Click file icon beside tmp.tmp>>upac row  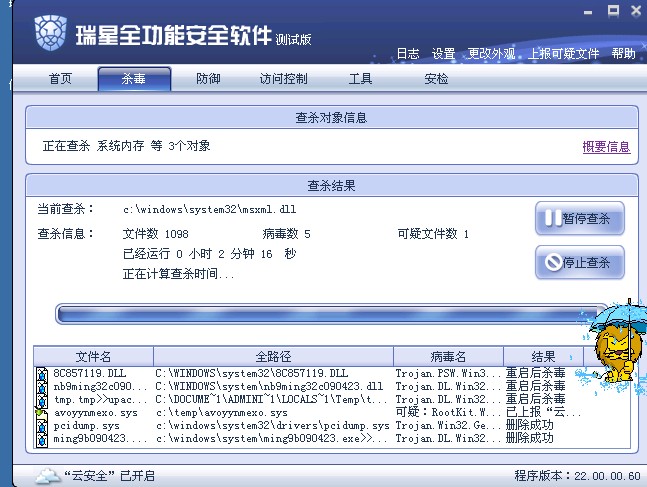tap(42, 400)
